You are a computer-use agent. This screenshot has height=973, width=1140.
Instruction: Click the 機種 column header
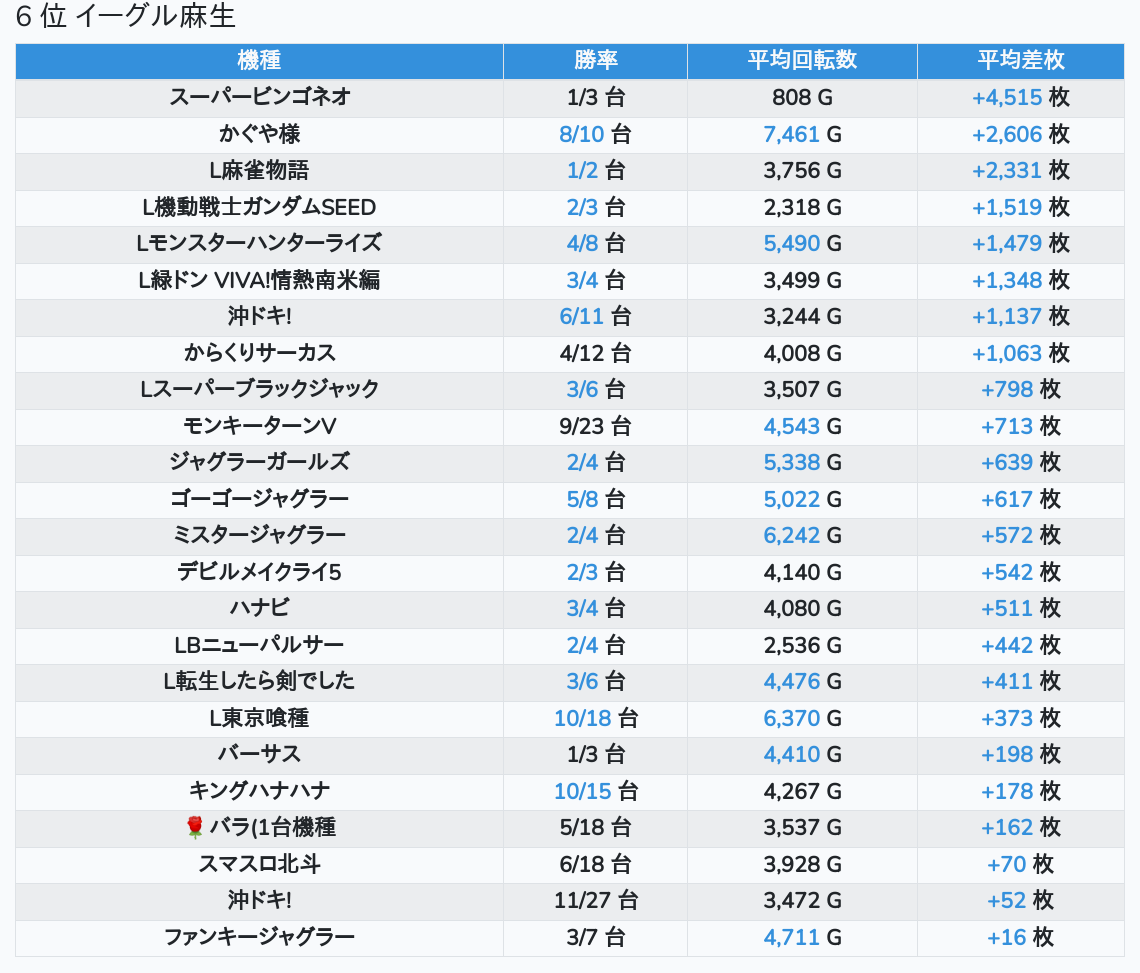[x=259, y=60]
